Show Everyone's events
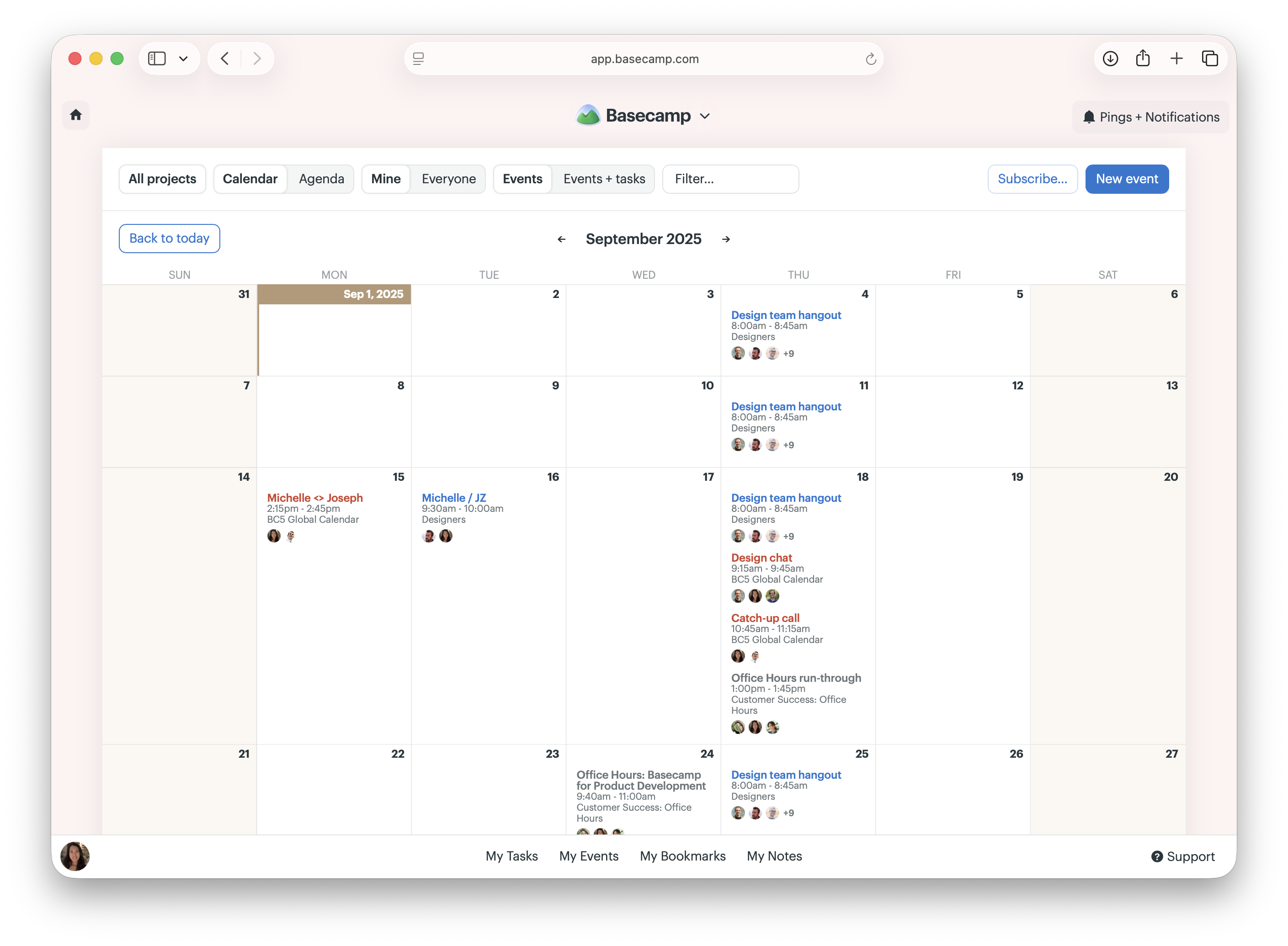 click(x=448, y=179)
